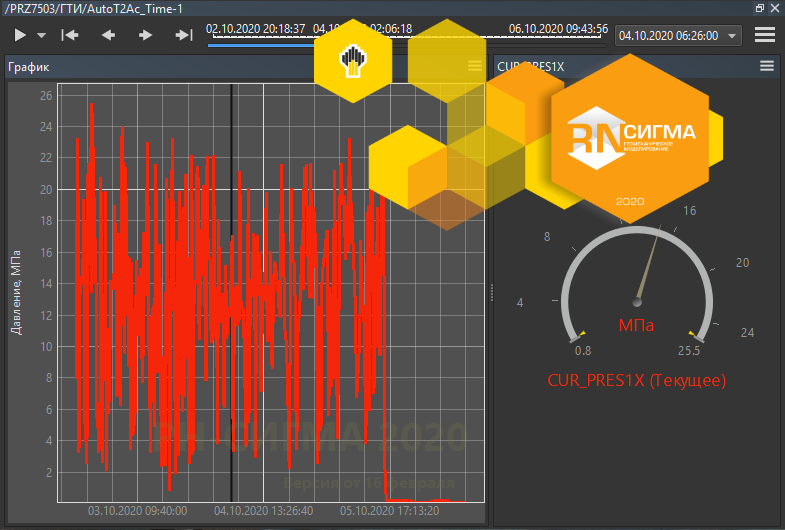Select the График panel title
Image resolution: width=785 pixels, height=530 pixels.
click(x=28, y=67)
